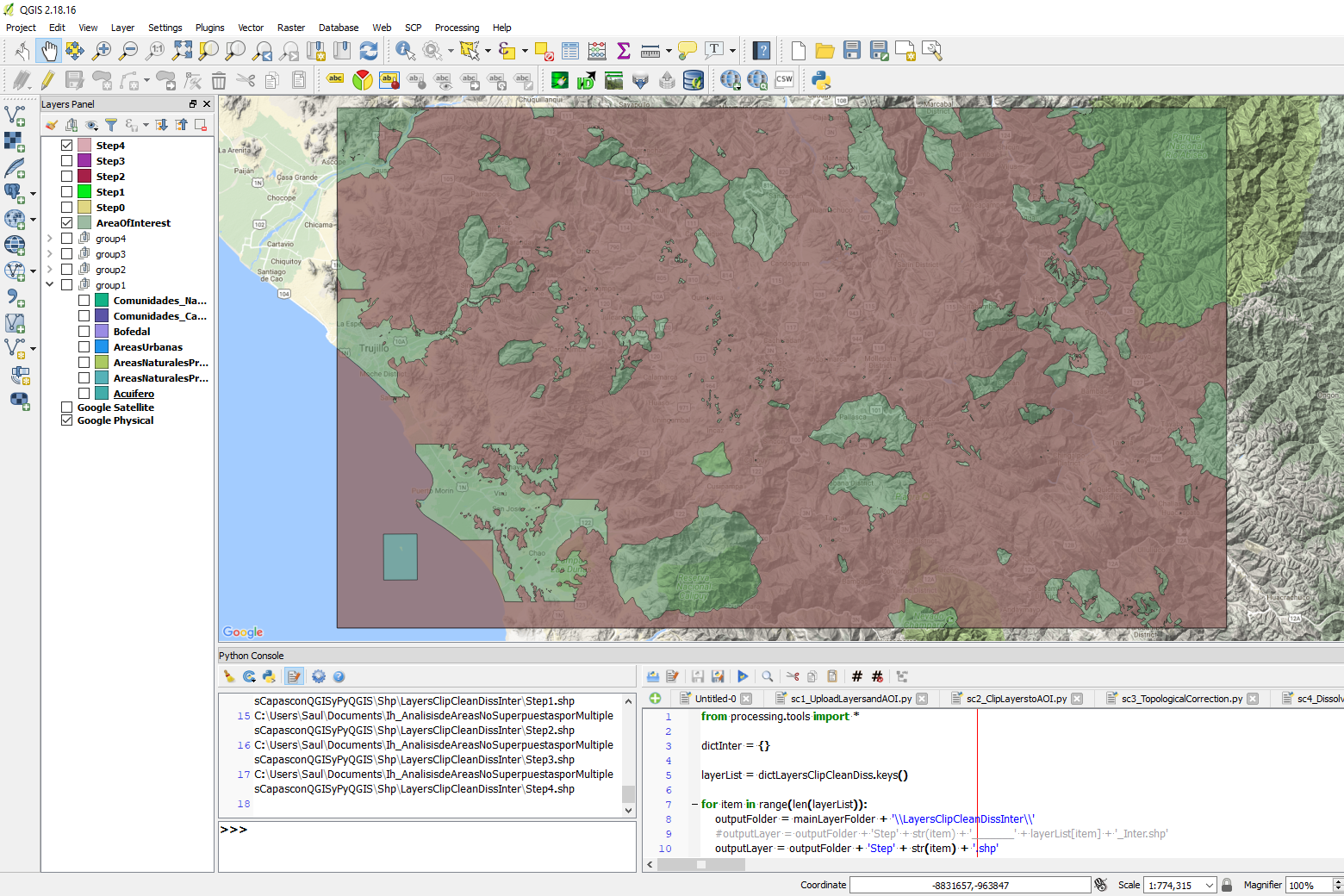Hide the AreaOfInterest layer
The image size is (1344, 896).
point(67,223)
